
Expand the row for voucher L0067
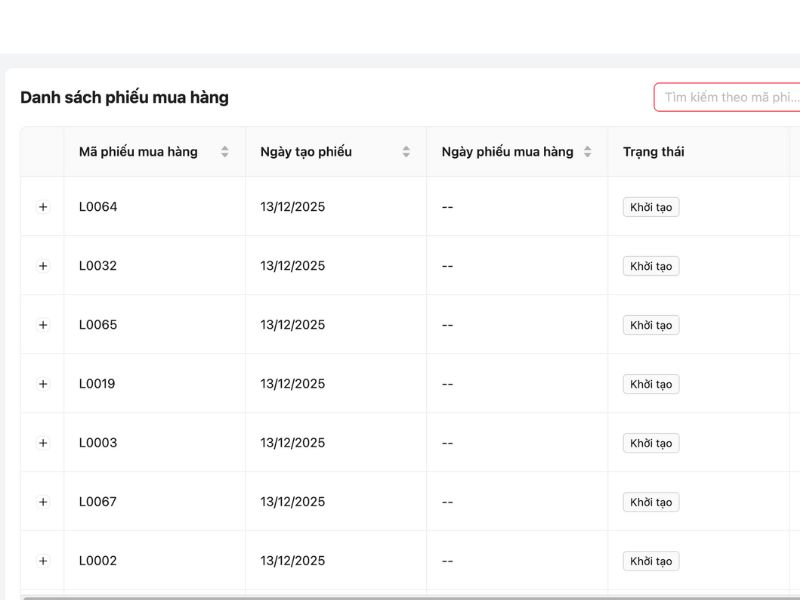pos(43,502)
